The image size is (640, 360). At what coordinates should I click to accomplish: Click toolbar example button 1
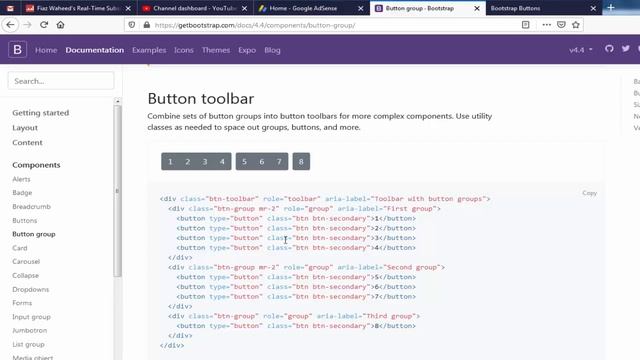tap(170, 161)
